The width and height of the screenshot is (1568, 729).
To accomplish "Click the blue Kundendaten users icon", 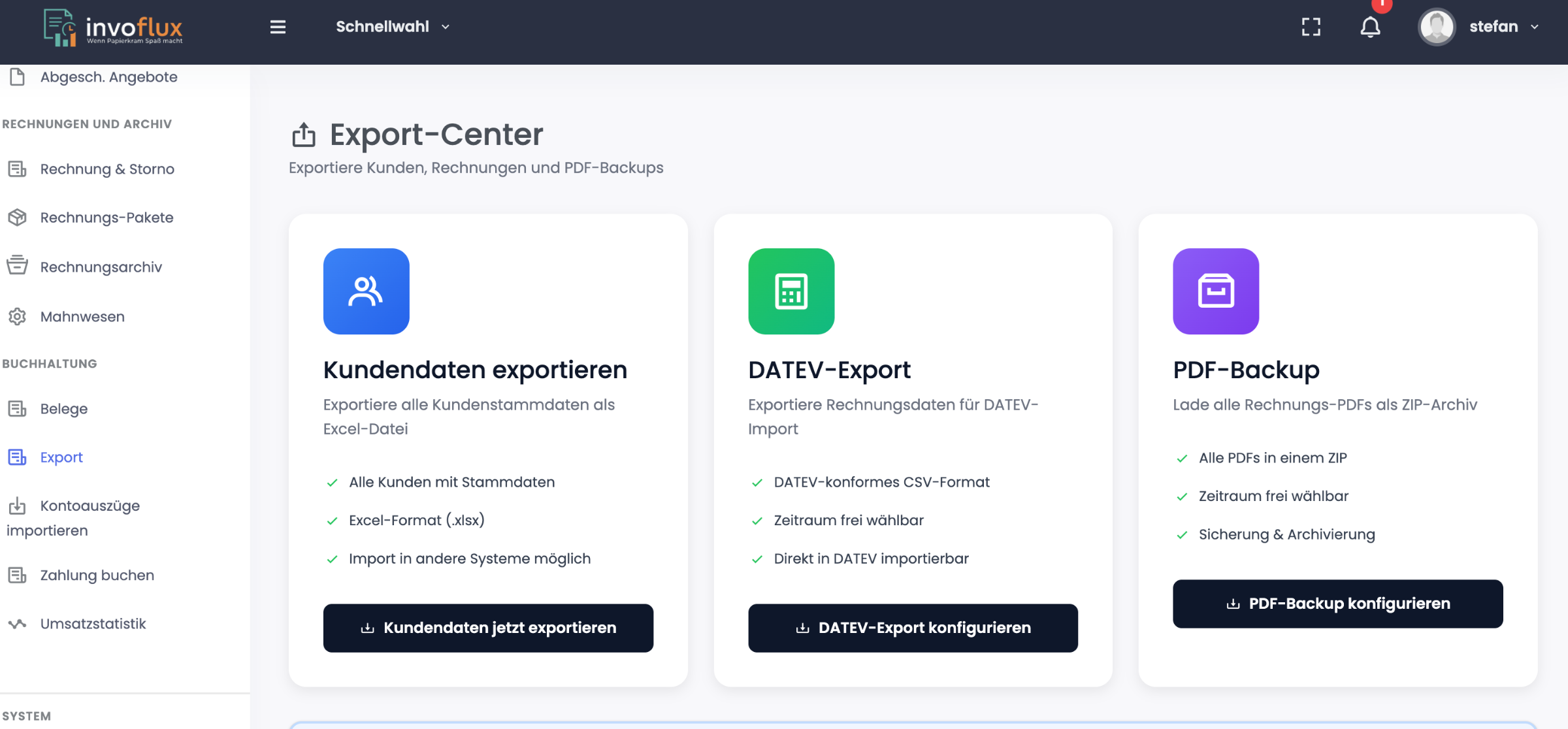I will pyautogui.click(x=366, y=291).
